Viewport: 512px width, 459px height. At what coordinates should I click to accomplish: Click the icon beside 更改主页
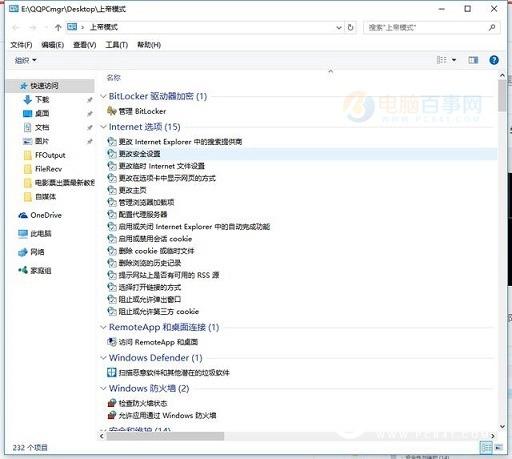click(x=111, y=190)
